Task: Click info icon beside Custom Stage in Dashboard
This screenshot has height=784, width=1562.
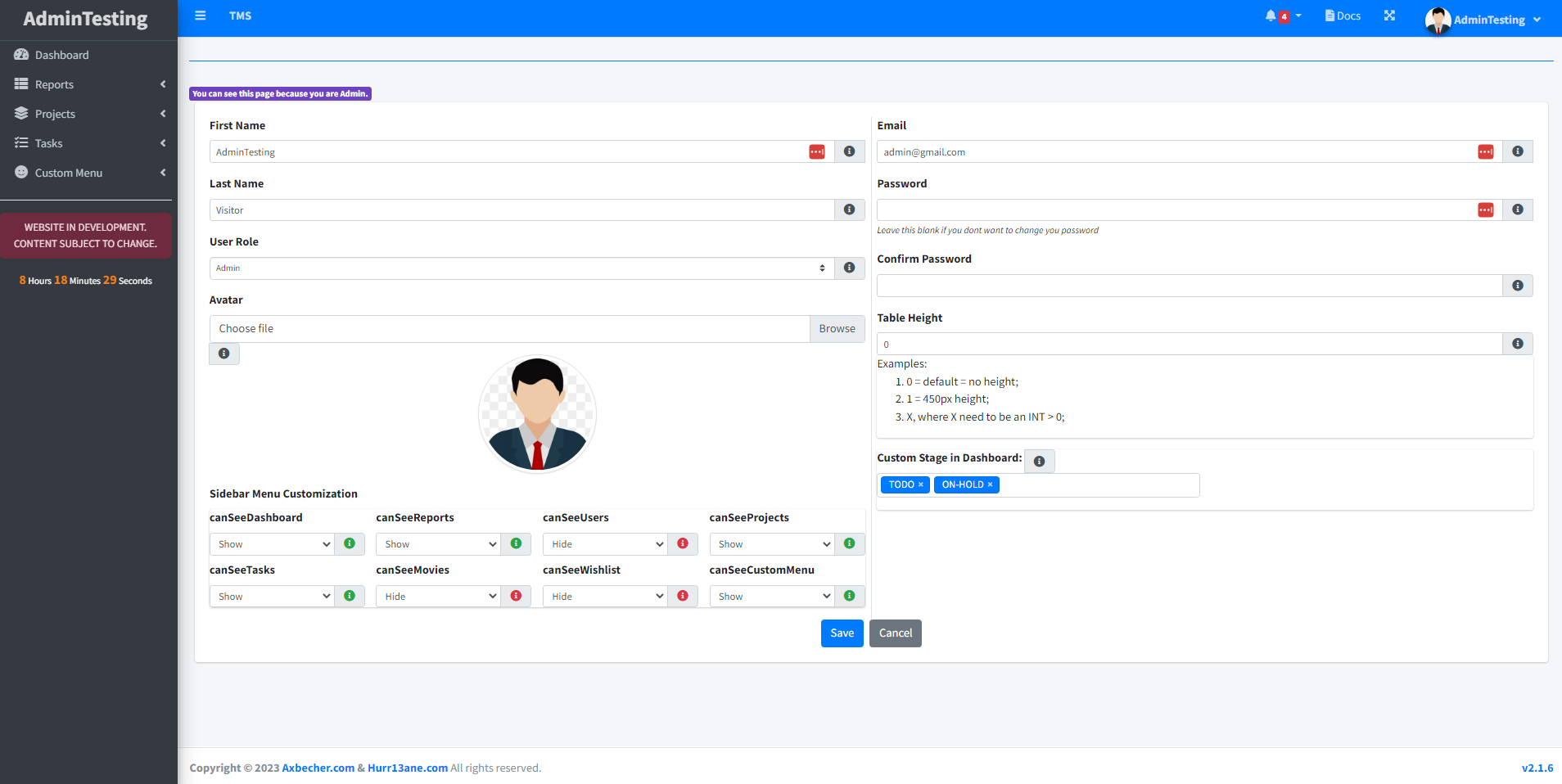Action: [1039, 462]
